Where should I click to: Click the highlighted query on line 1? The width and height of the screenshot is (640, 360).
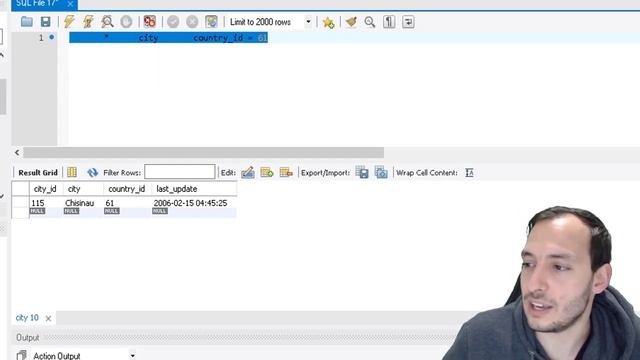pyautogui.click(x=168, y=38)
